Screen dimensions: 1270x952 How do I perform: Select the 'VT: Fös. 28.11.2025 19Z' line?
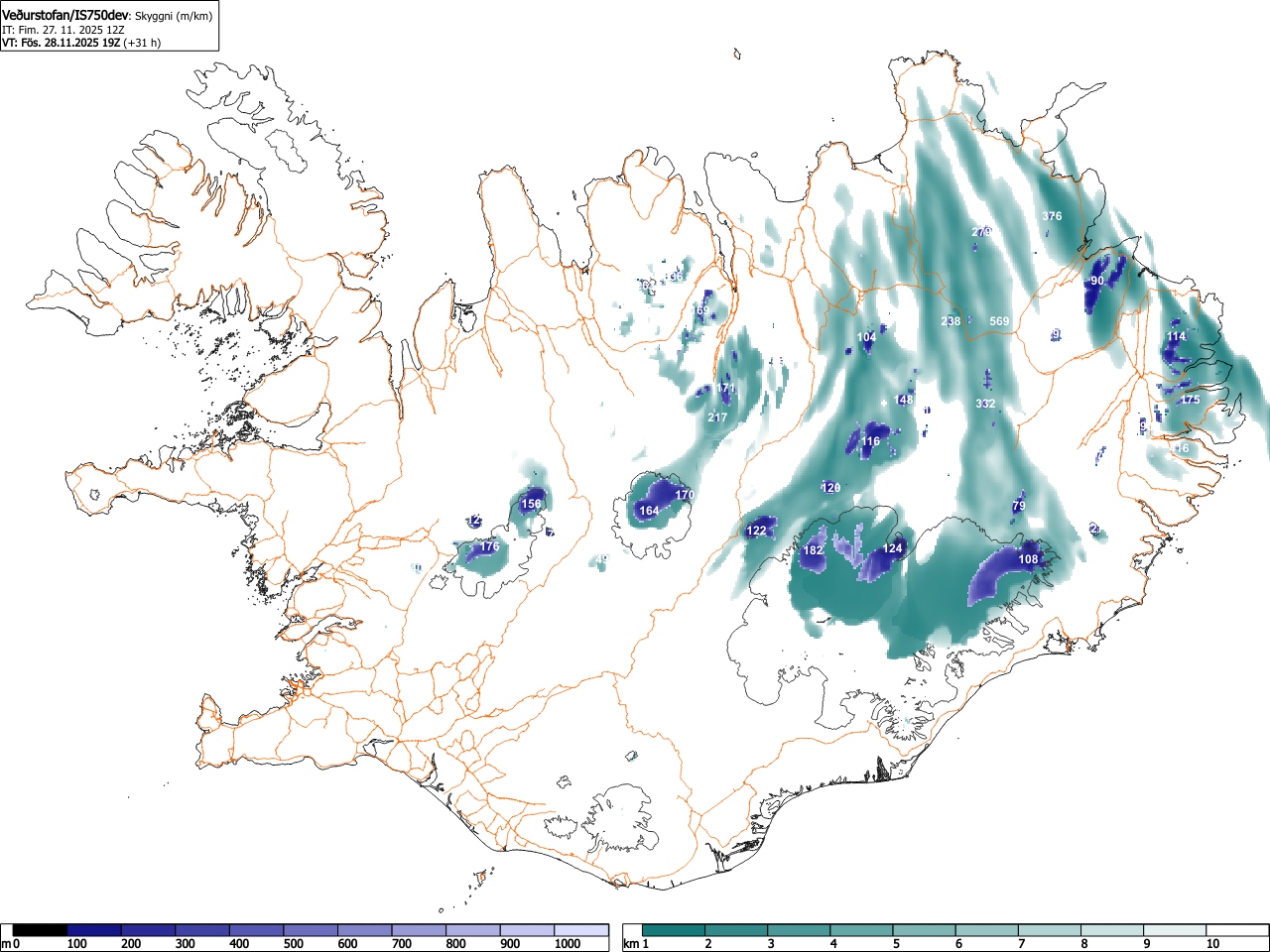pyautogui.click(x=62, y=43)
